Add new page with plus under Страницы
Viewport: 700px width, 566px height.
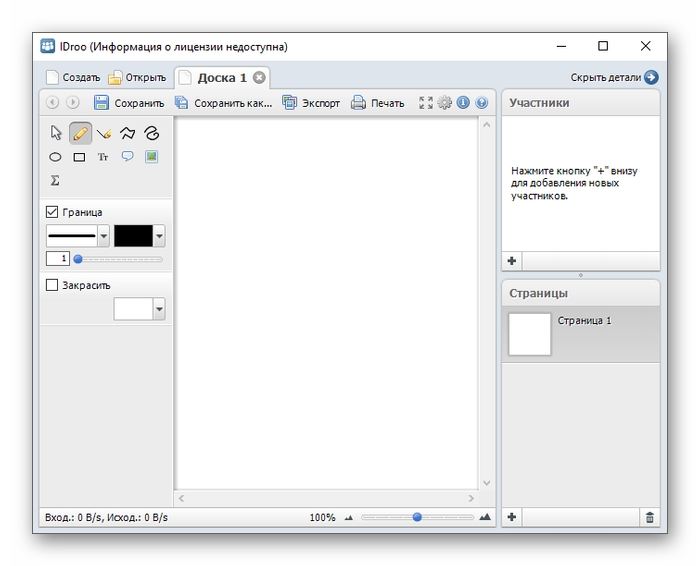pyautogui.click(x=512, y=517)
